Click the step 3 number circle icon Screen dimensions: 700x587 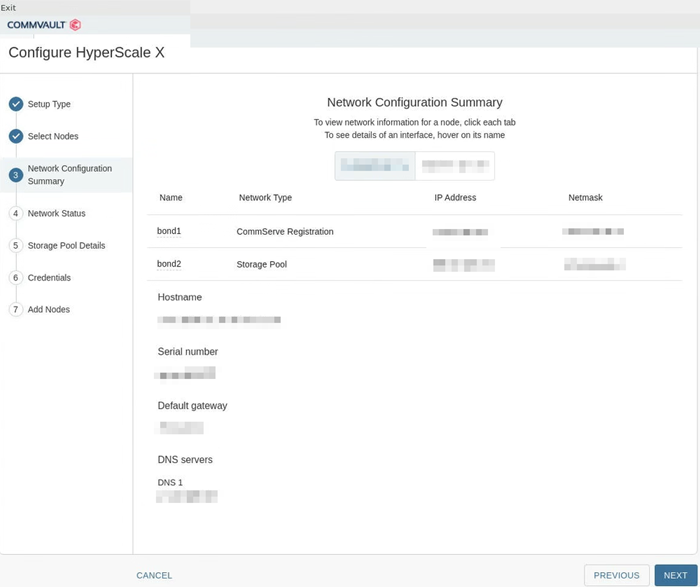[x=16, y=175]
